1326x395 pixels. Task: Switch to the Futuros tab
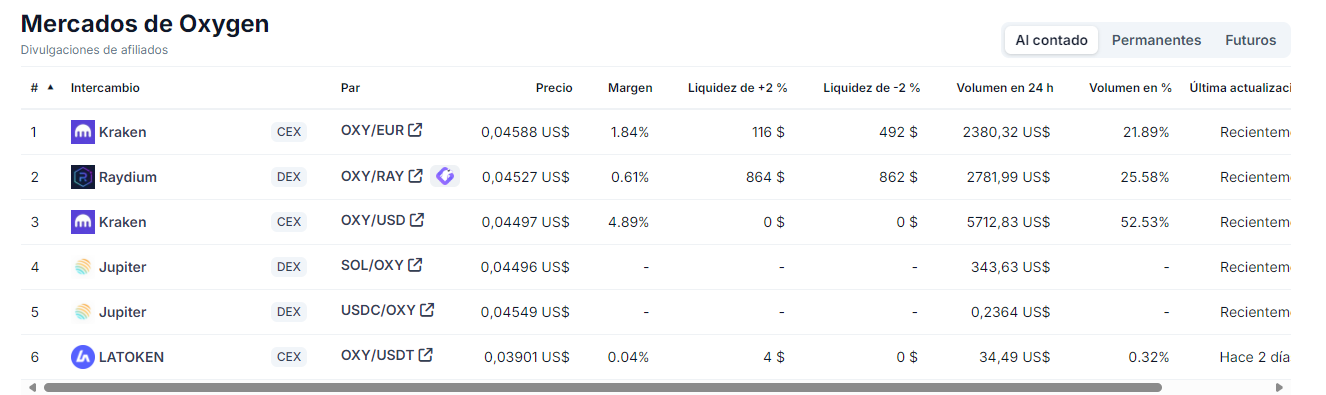1250,40
